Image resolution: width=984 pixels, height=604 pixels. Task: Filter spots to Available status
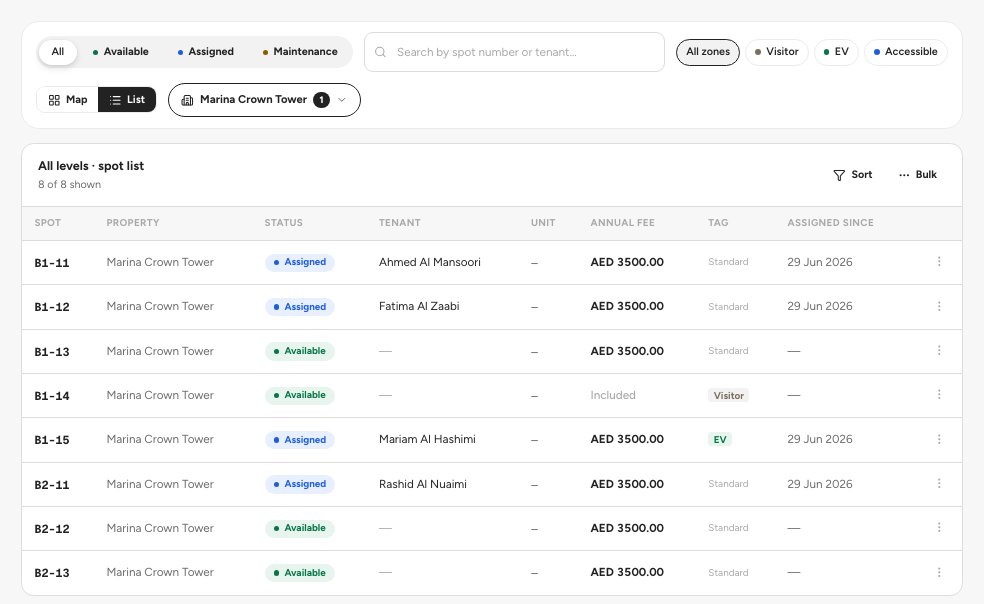click(x=120, y=51)
